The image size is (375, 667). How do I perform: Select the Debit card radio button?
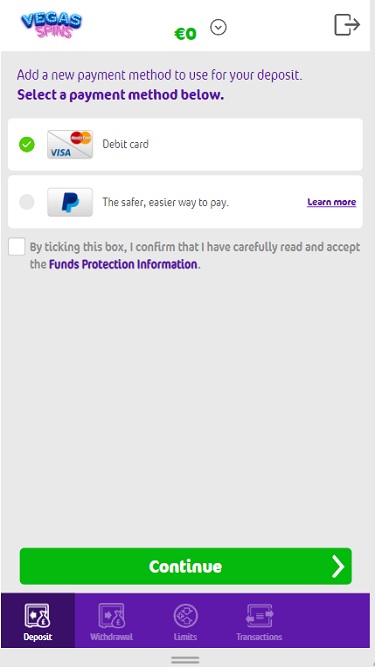(x=27, y=145)
